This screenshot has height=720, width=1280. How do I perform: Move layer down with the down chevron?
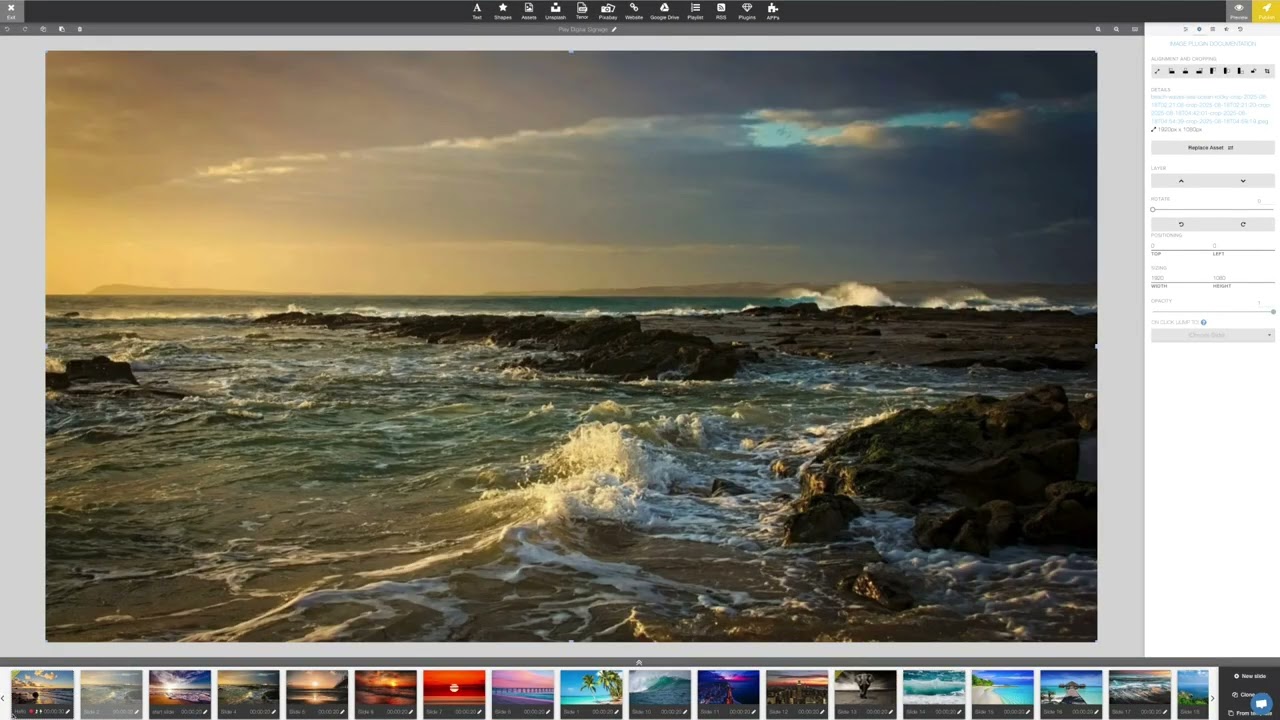[x=1243, y=181]
